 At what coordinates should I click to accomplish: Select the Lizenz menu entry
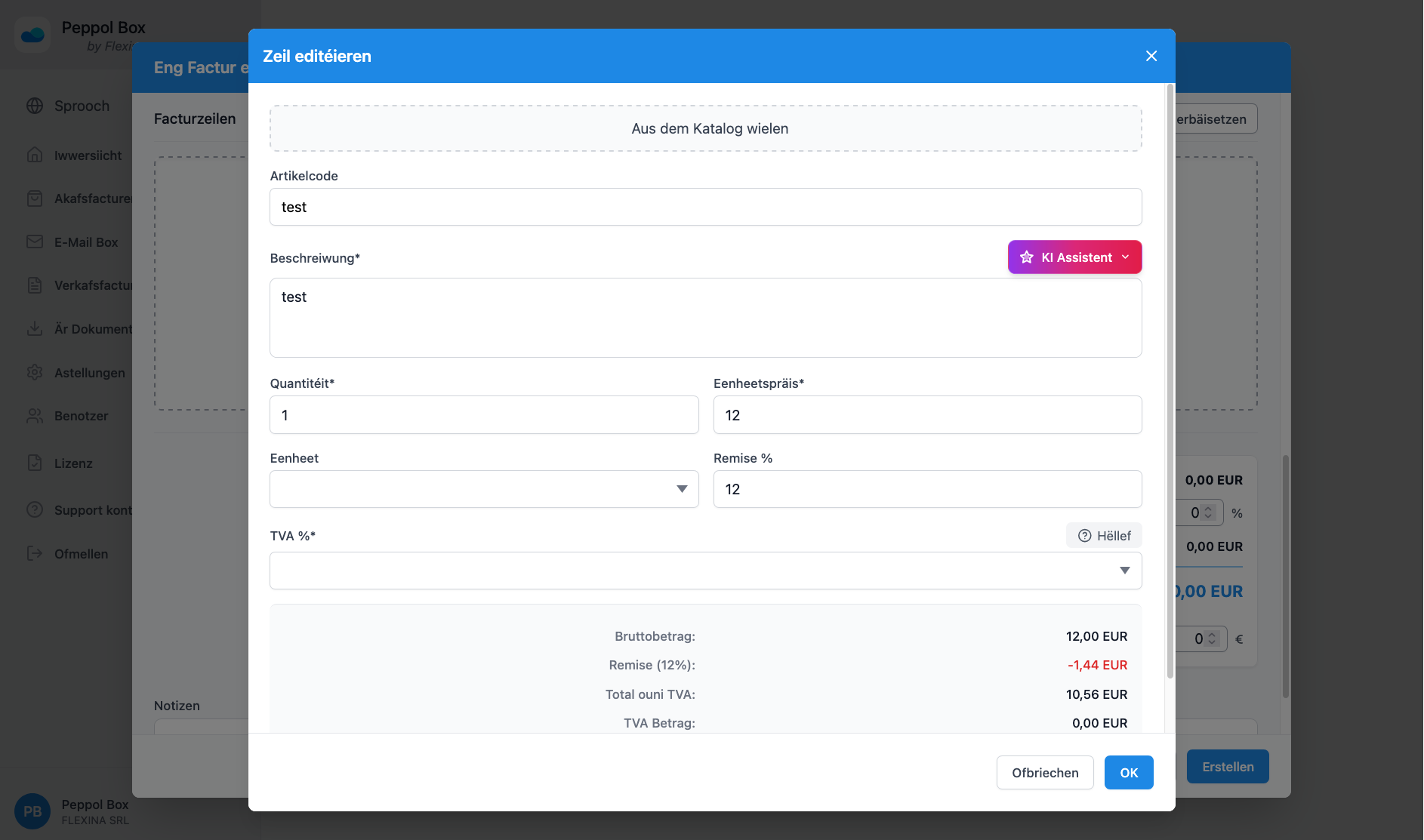72,463
